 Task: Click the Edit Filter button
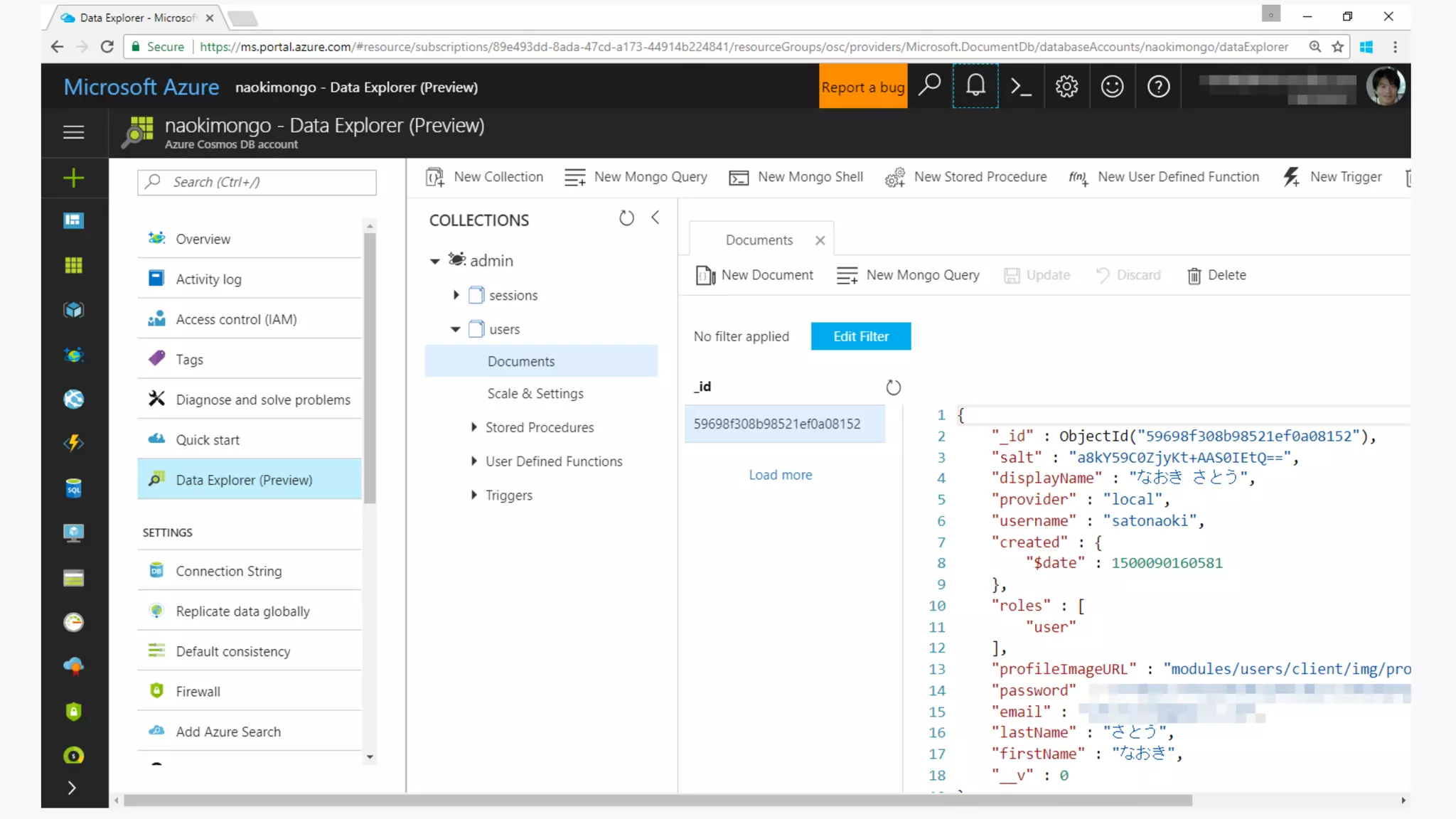point(860,336)
